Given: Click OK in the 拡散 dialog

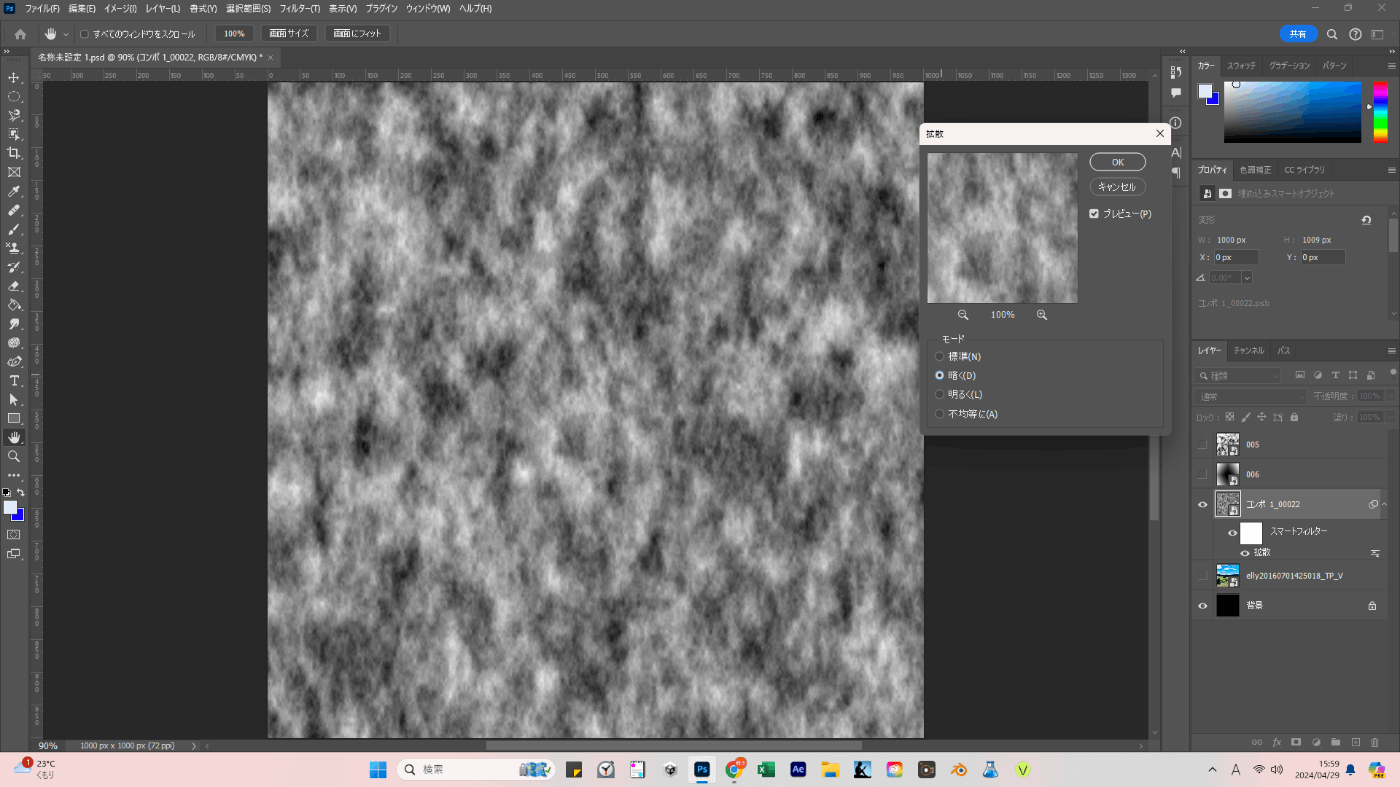Looking at the screenshot, I should pyautogui.click(x=1117, y=162).
